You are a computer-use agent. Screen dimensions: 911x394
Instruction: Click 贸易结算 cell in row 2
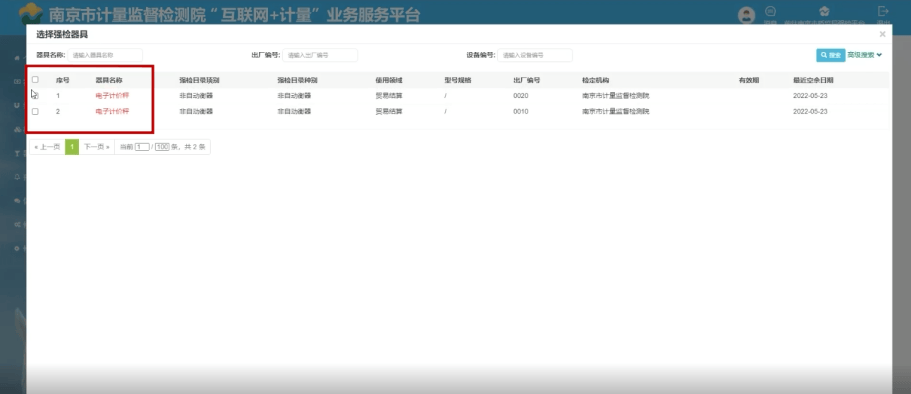point(389,111)
